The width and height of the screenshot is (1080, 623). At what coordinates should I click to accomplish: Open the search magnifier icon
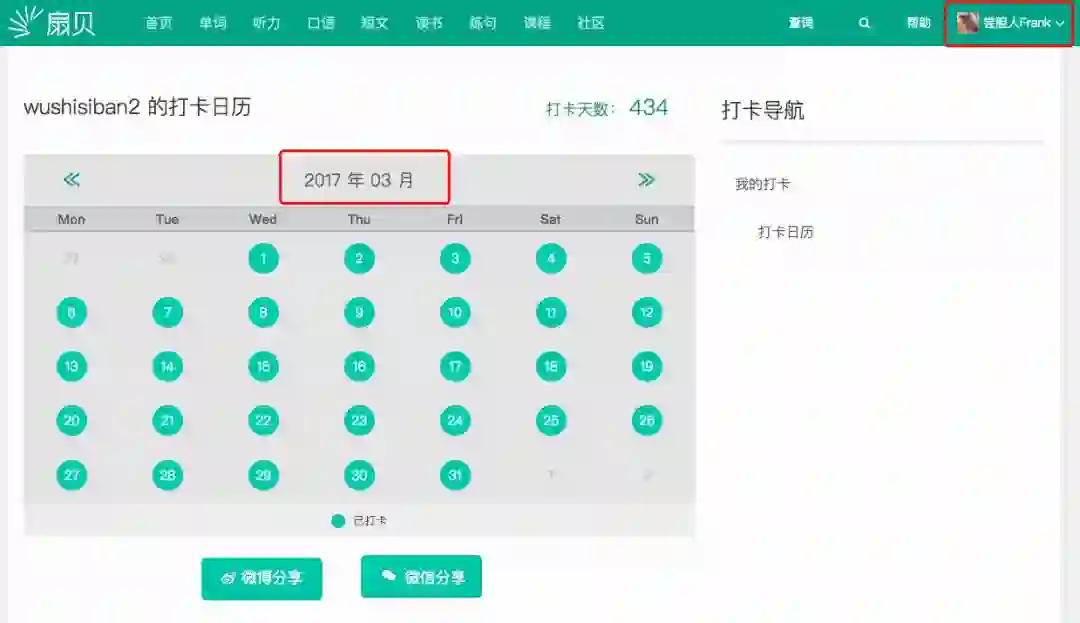(x=864, y=23)
